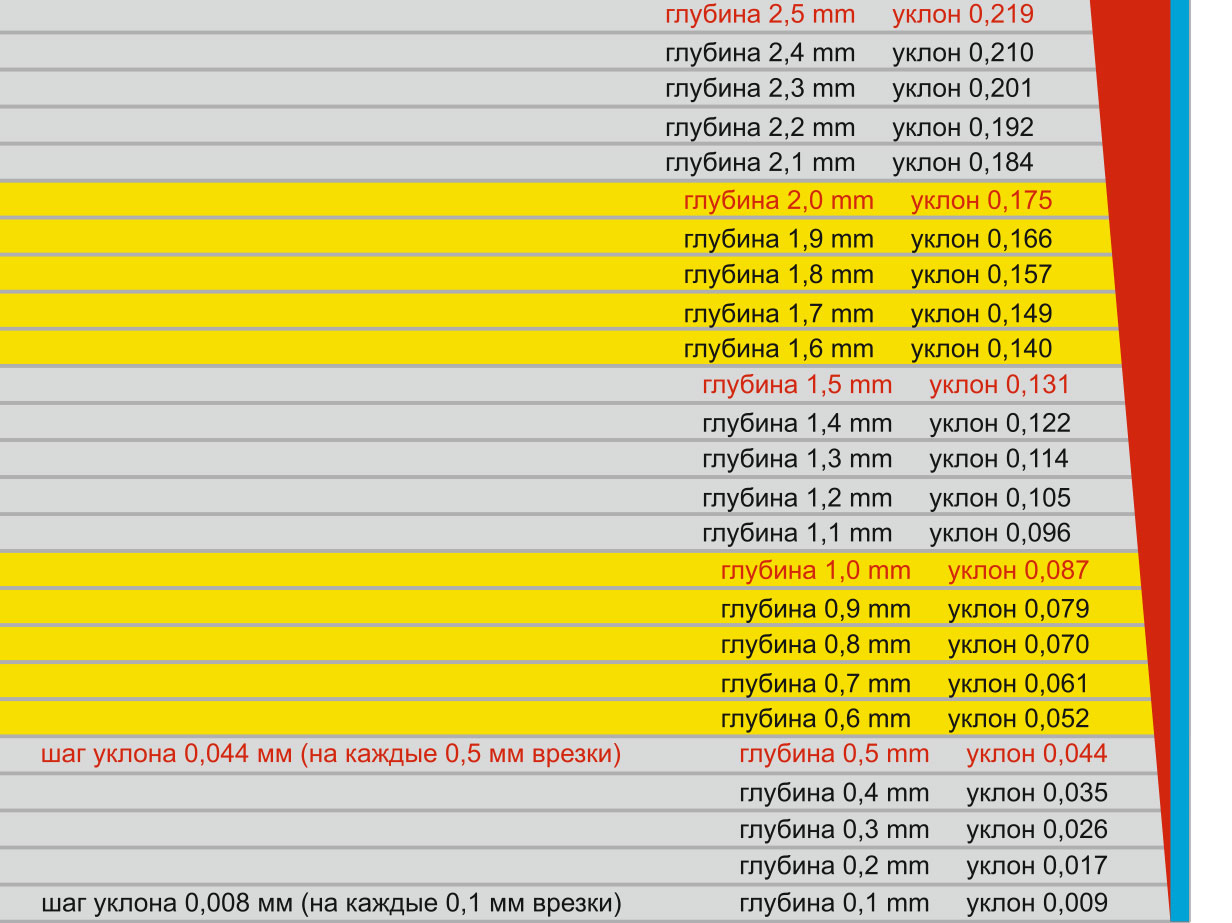Select the "глубина 0,1 mm" label
This screenshot has width=1232, height=923.
pos(834,902)
